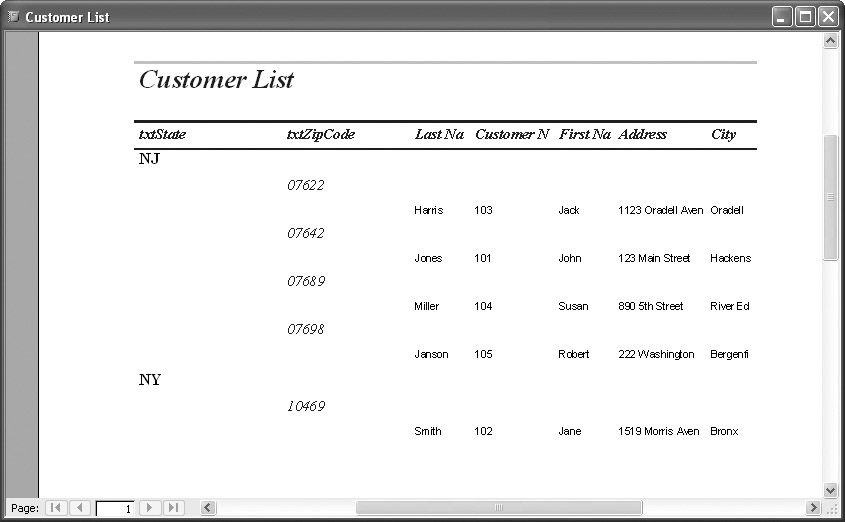Click the previous page navigation arrow
The image size is (845, 522).
click(80, 508)
